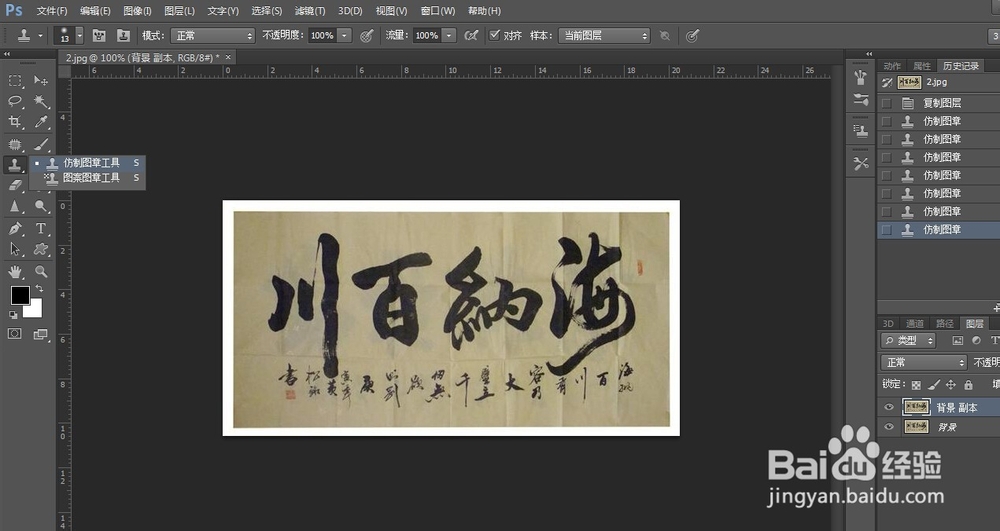
Task: Toggle pressure for opacity icon
Action: coord(366,36)
